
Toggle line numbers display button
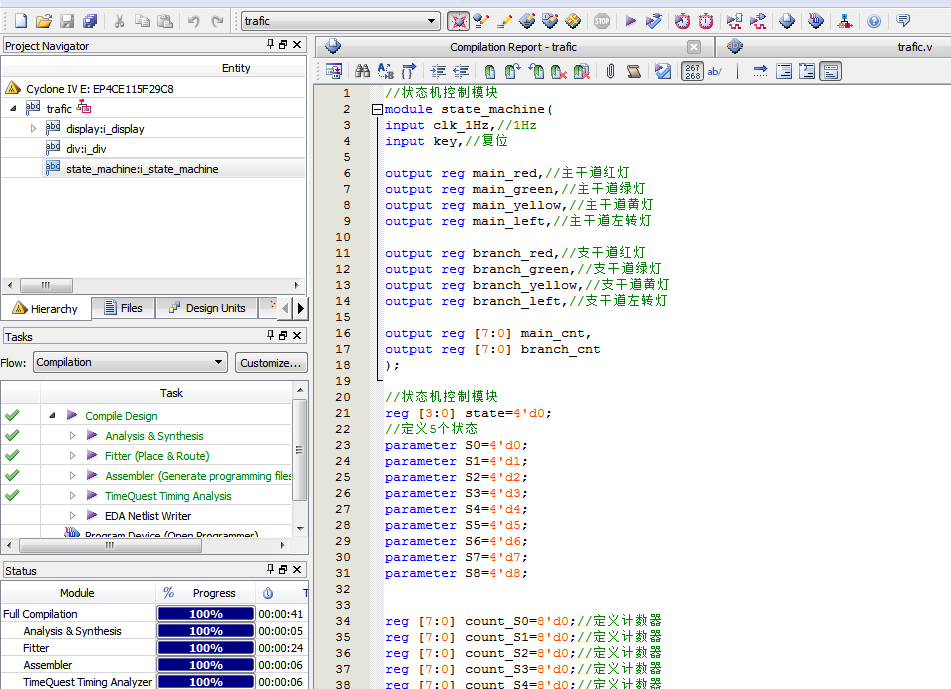coord(693,71)
